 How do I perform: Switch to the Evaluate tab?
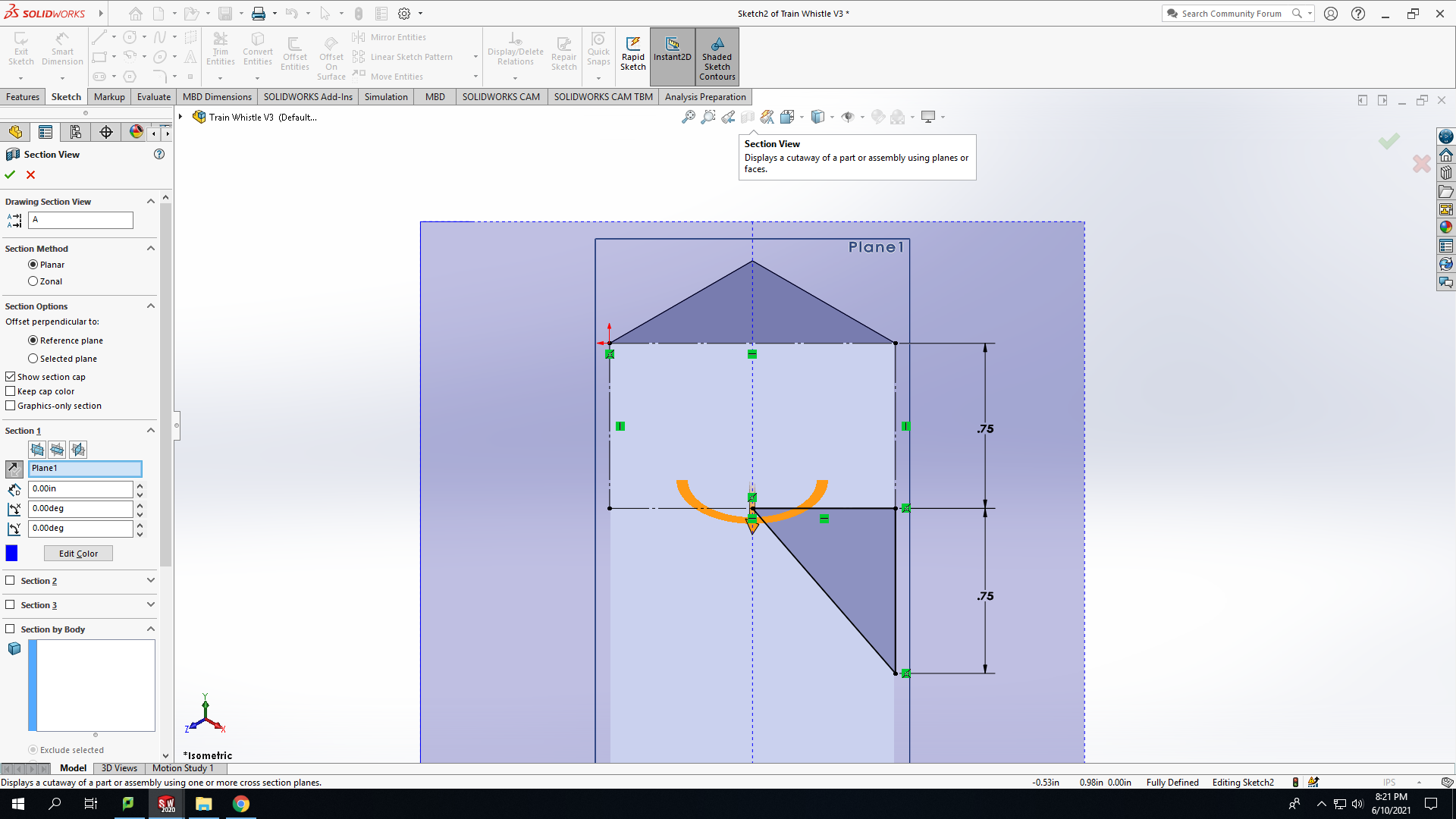[154, 96]
